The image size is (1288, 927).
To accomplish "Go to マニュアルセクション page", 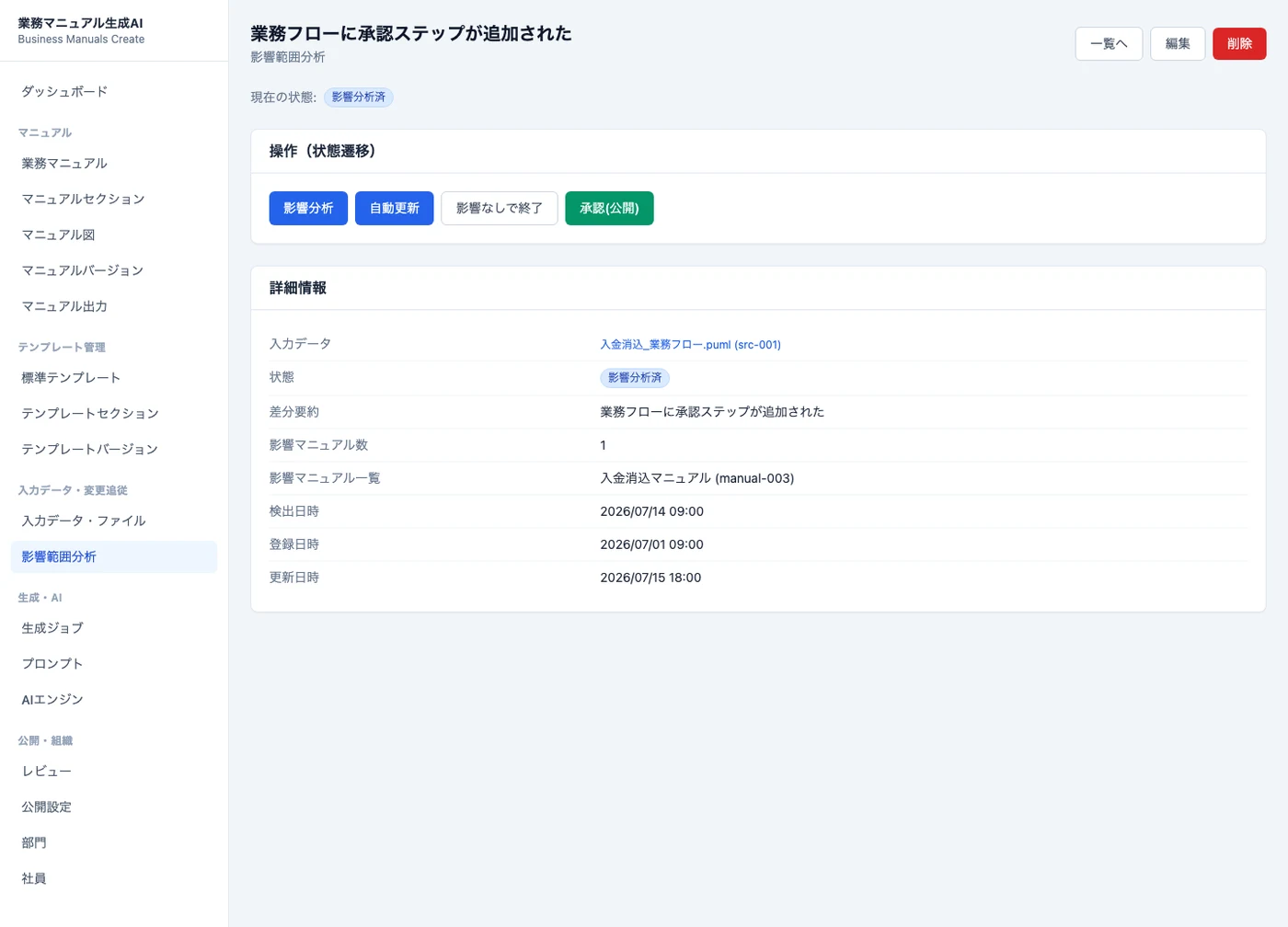I will pyautogui.click(x=114, y=199).
